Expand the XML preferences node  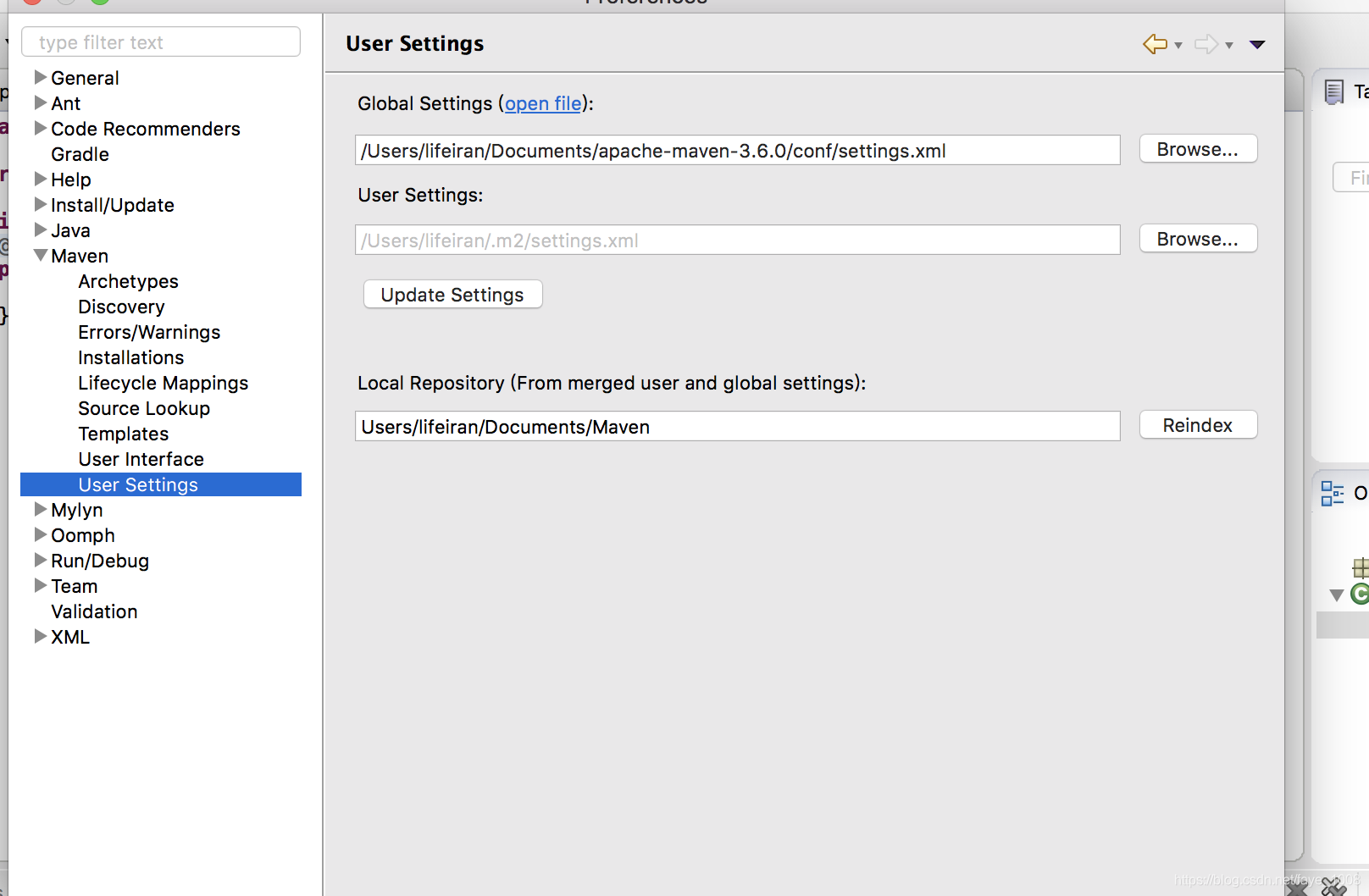point(40,636)
